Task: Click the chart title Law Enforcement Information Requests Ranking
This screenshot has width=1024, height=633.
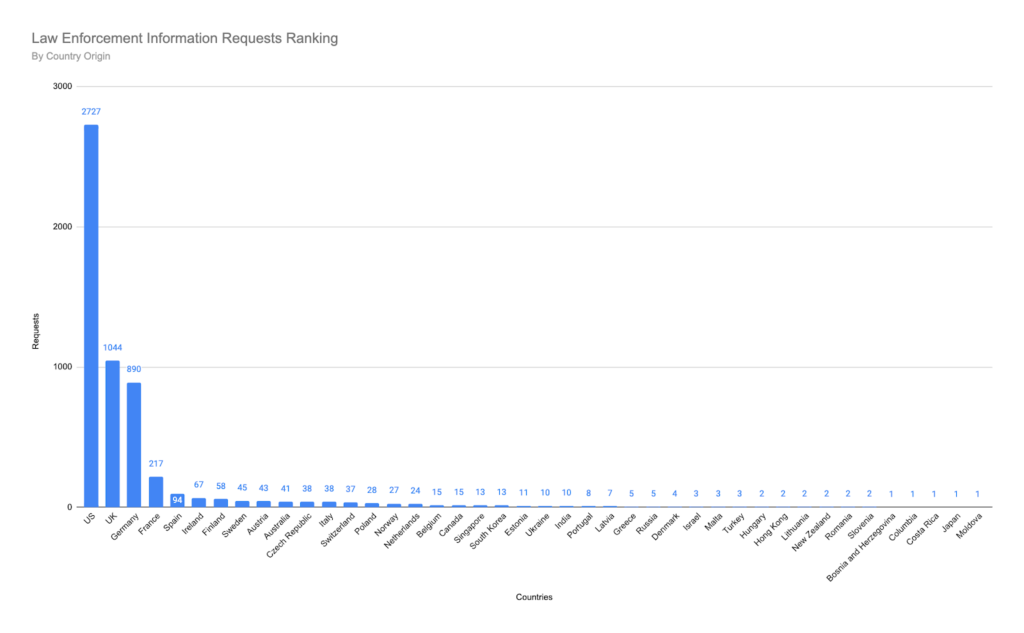Action: (185, 38)
